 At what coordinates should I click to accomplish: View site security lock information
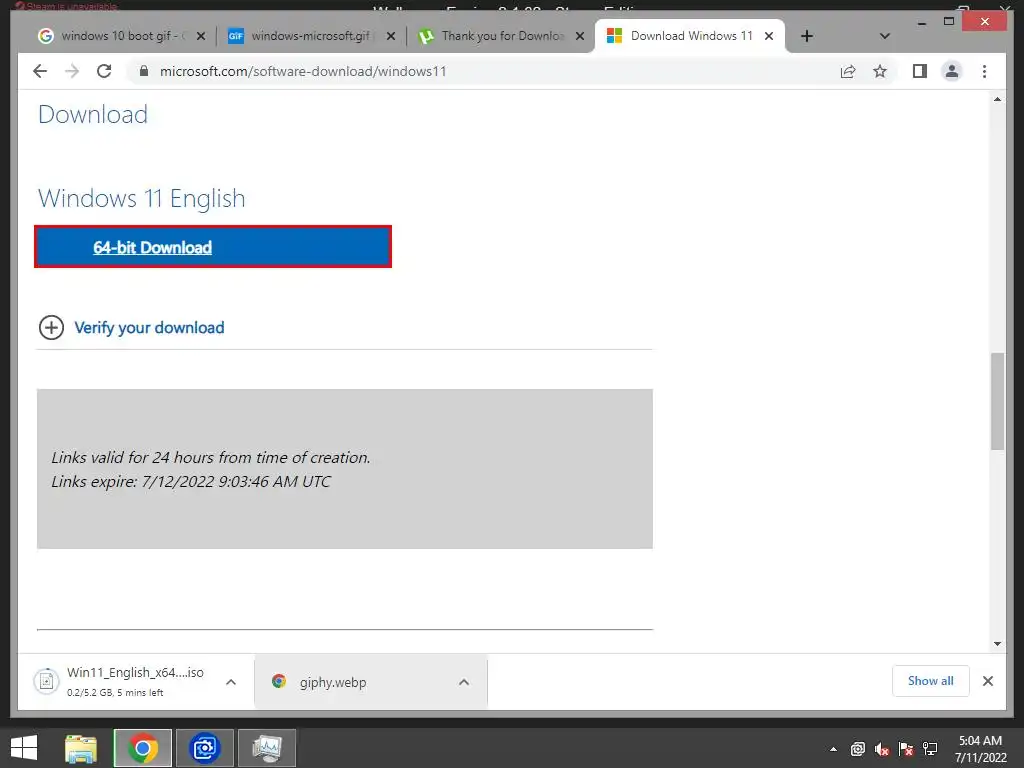pos(144,71)
